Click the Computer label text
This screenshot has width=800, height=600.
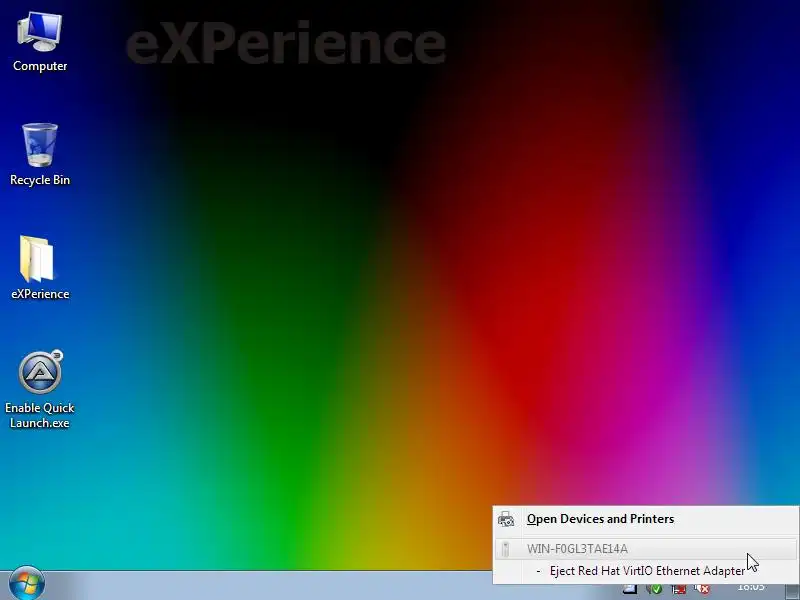pyautogui.click(x=40, y=66)
